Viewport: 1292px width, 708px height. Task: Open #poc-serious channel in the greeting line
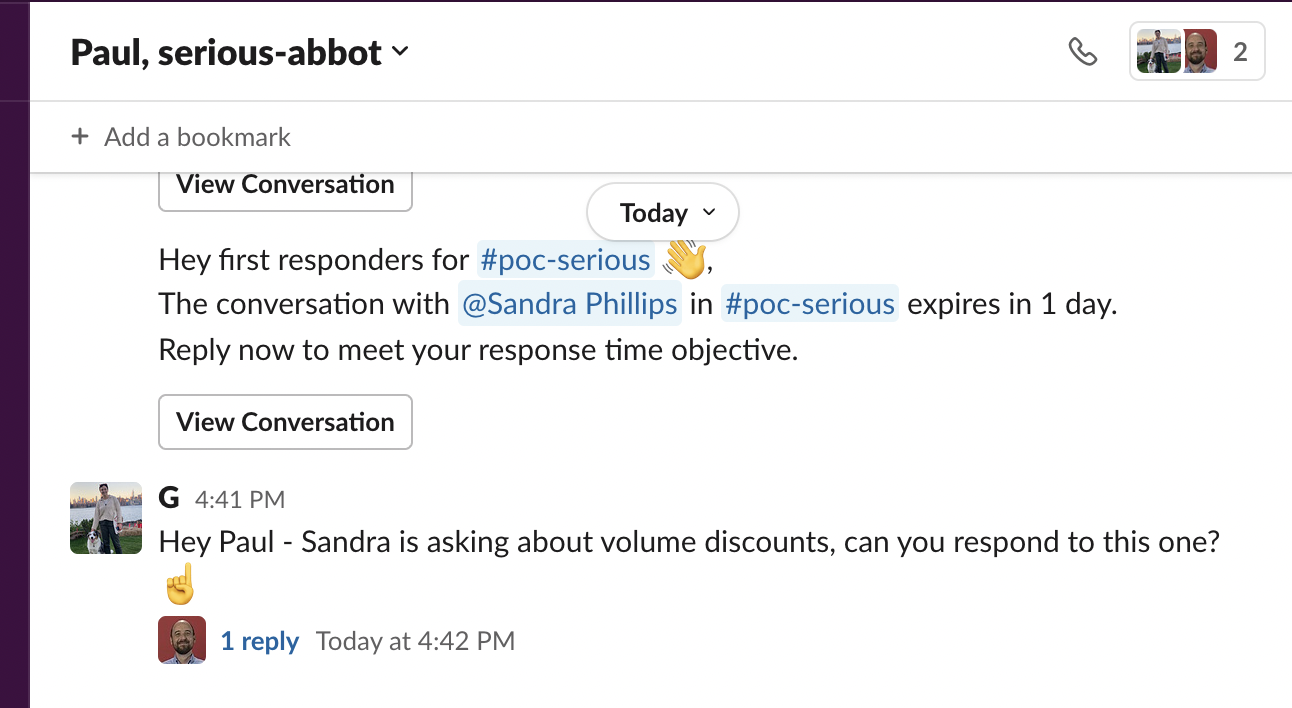pos(565,260)
